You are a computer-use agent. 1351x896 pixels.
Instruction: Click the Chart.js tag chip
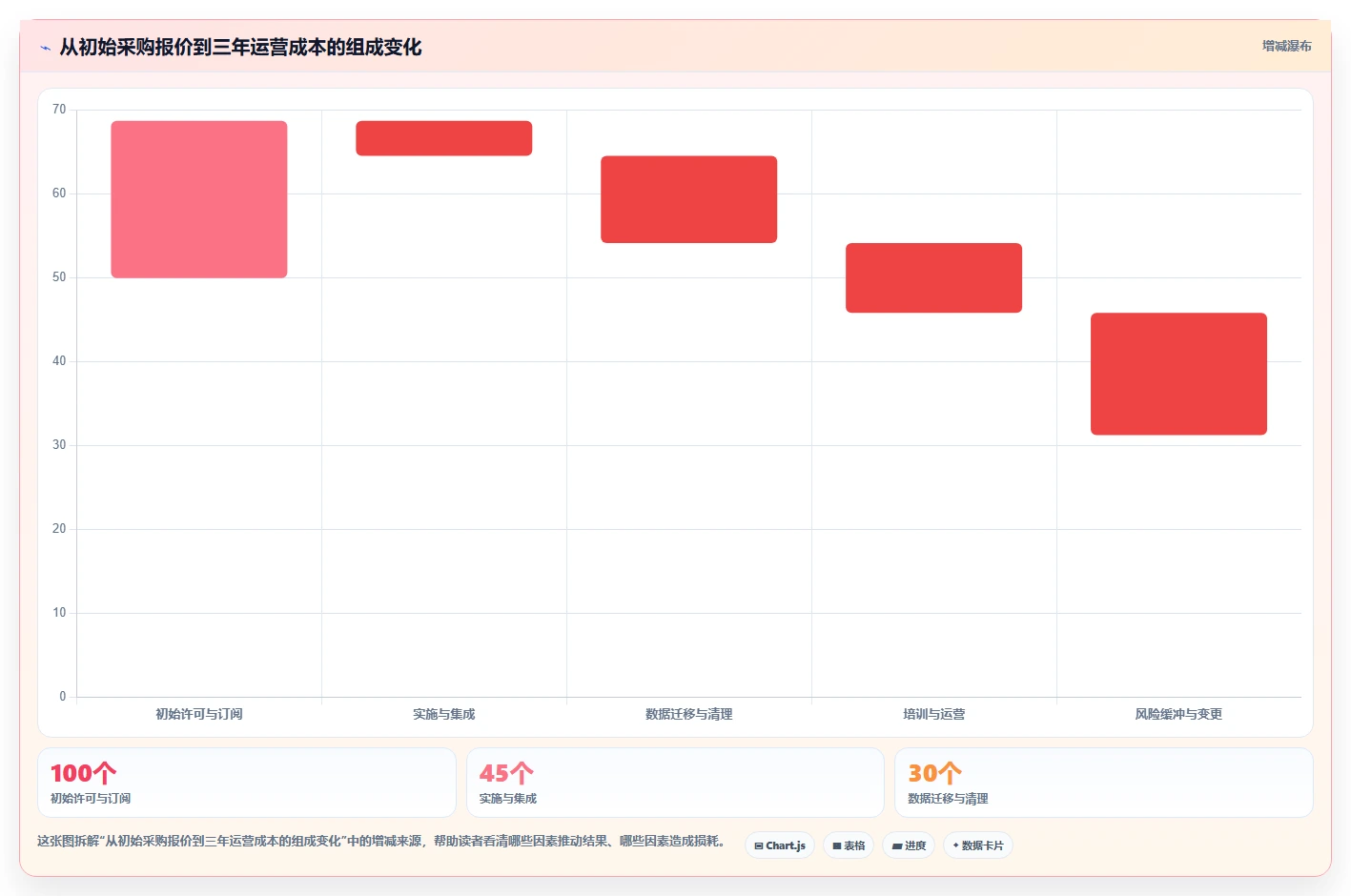[x=780, y=845]
